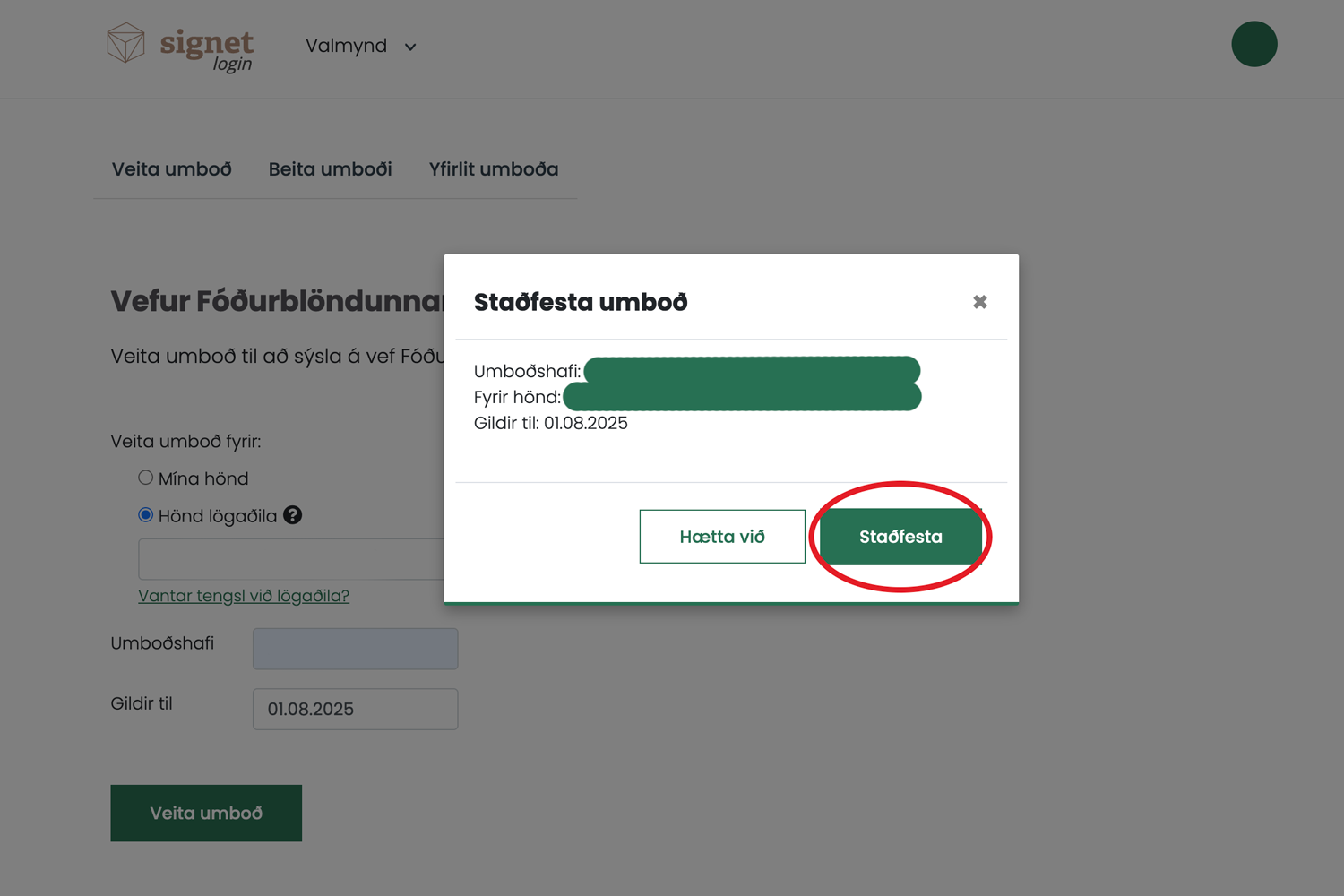Image resolution: width=1344 pixels, height=896 pixels.
Task: Click the Veita umboð green submit button
Action: click(206, 813)
